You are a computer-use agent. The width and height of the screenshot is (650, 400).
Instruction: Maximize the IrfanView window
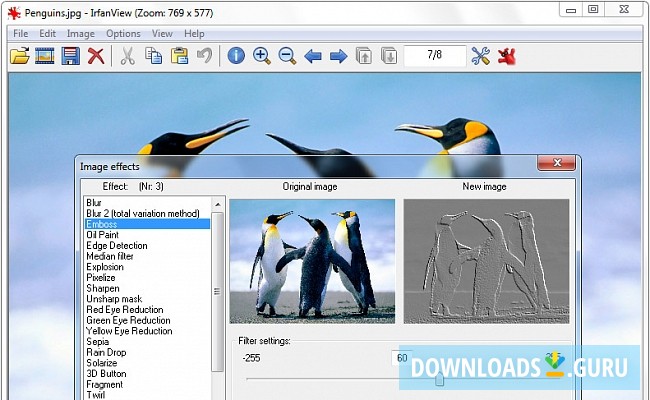tap(593, 10)
